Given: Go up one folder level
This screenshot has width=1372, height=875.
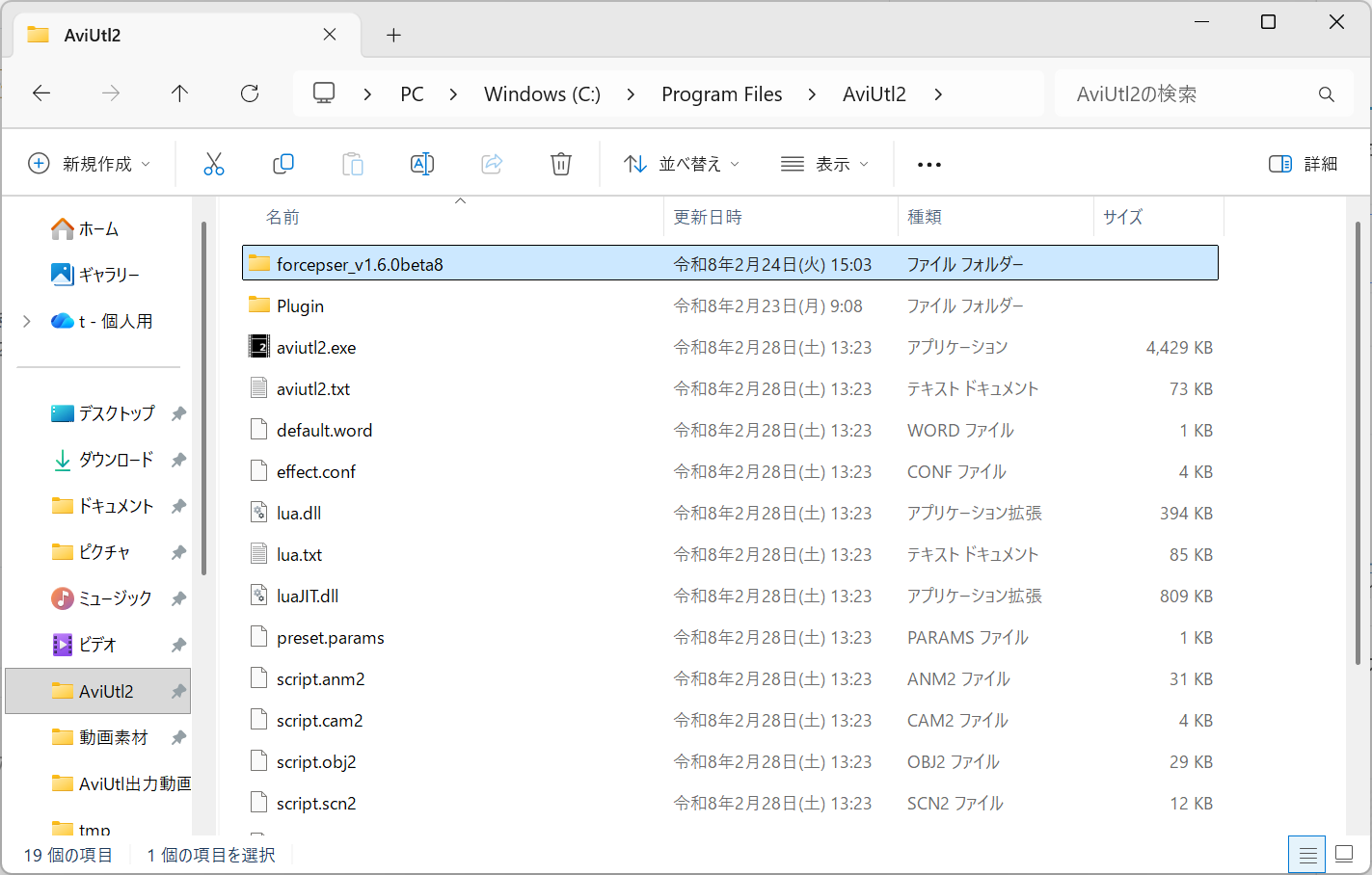Looking at the screenshot, I should 179,93.
